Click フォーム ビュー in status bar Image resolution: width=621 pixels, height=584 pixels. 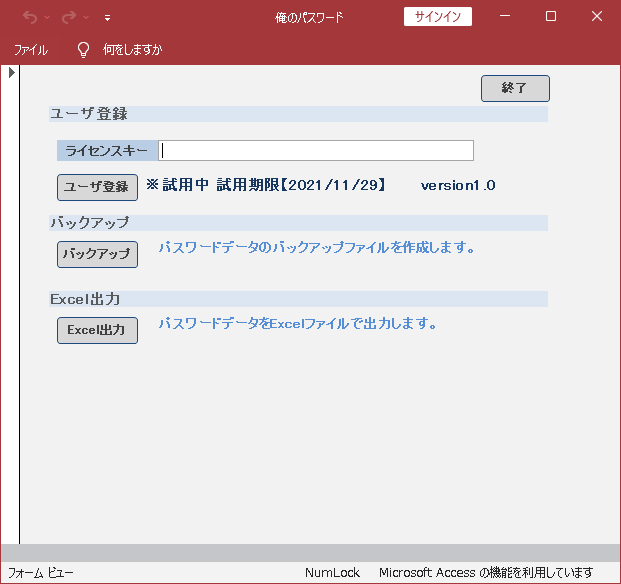(x=41, y=573)
